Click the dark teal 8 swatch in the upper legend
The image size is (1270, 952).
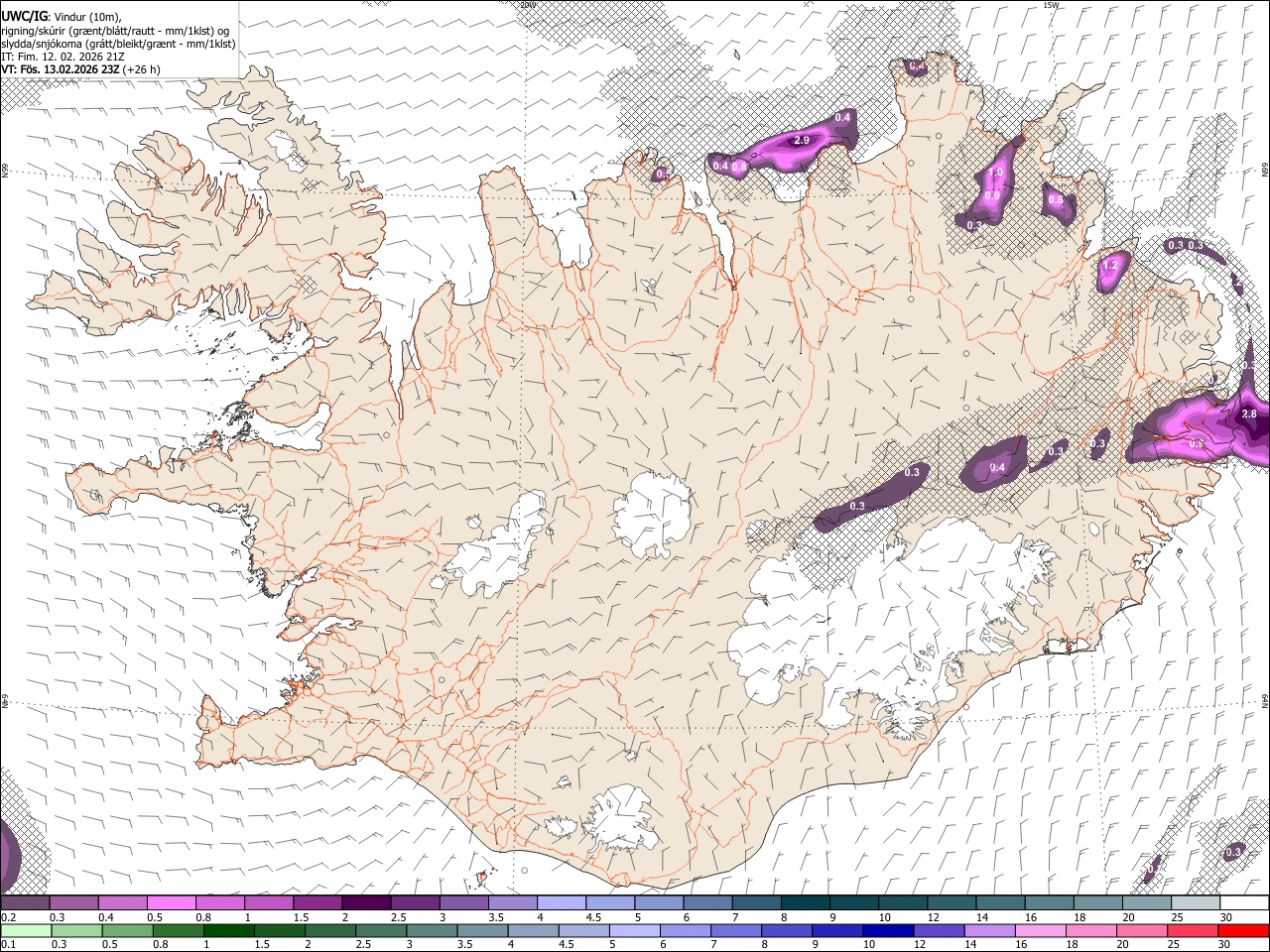point(805,903)
